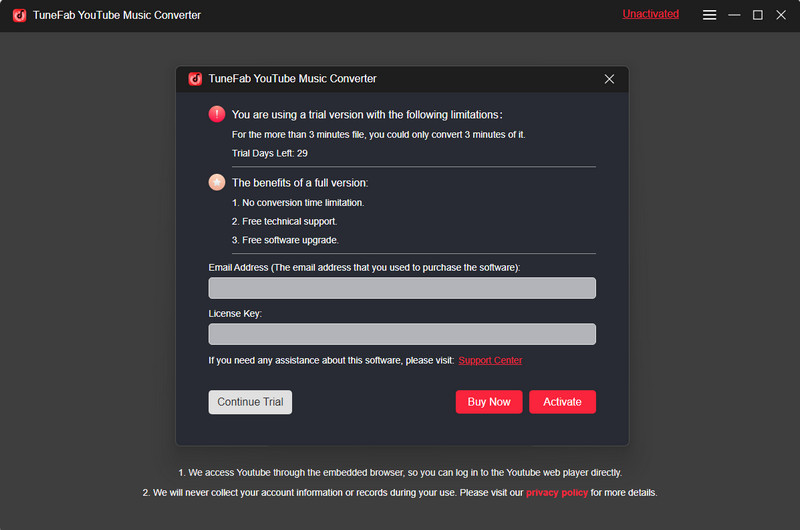Click the Activate button

pyautogui.click(x=562, y=402)
